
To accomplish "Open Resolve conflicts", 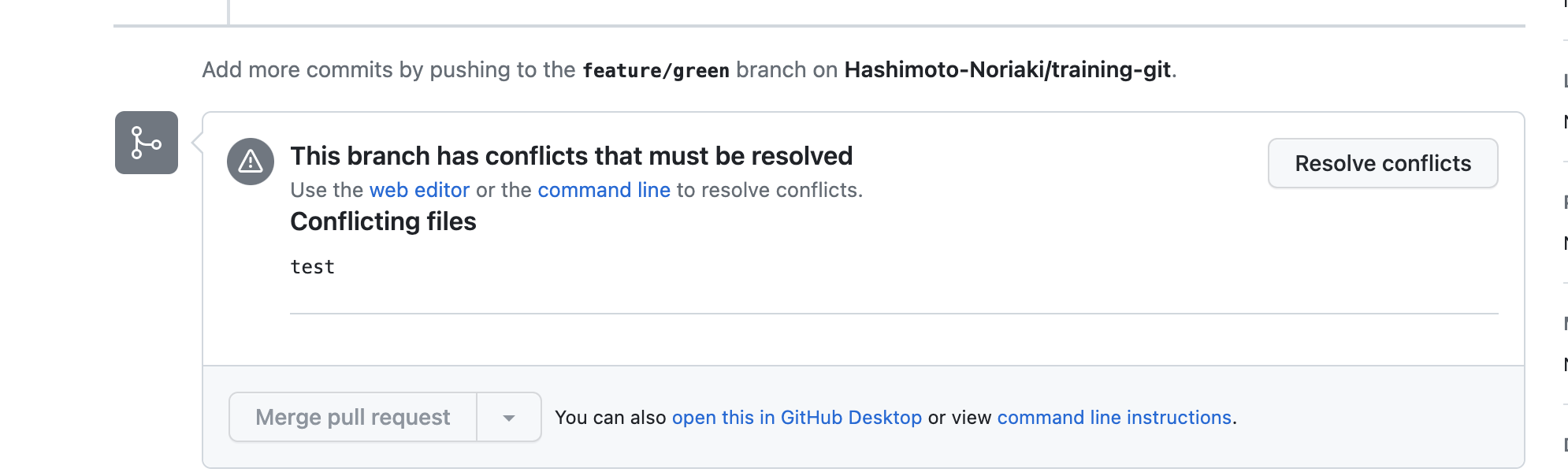I will point(1383,163).
